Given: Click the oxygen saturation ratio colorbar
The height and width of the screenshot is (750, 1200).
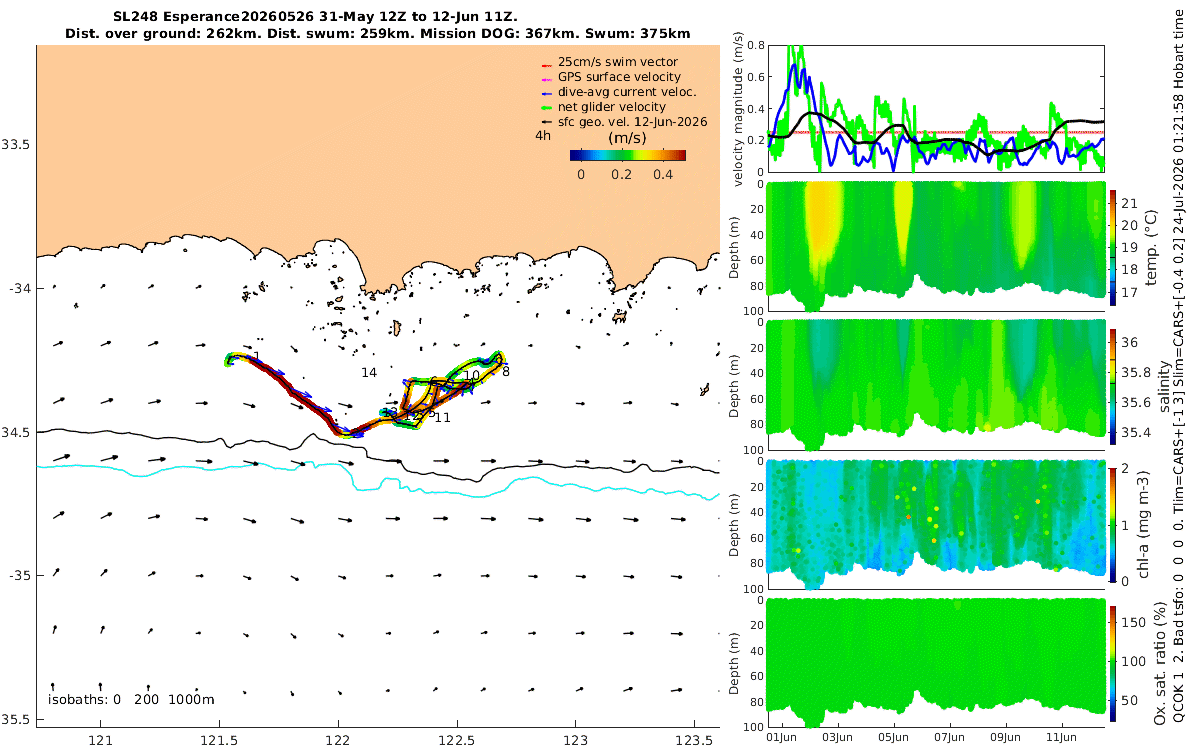Looking at the screenshot, I should [1114, 663].
